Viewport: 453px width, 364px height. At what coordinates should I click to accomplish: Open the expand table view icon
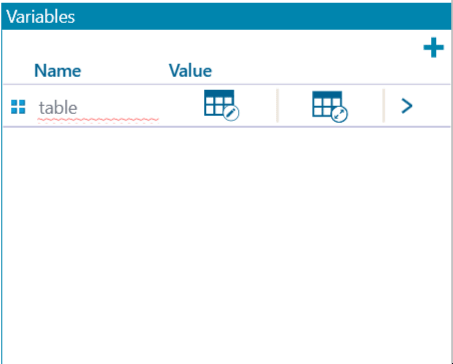(x=330, y=106)
